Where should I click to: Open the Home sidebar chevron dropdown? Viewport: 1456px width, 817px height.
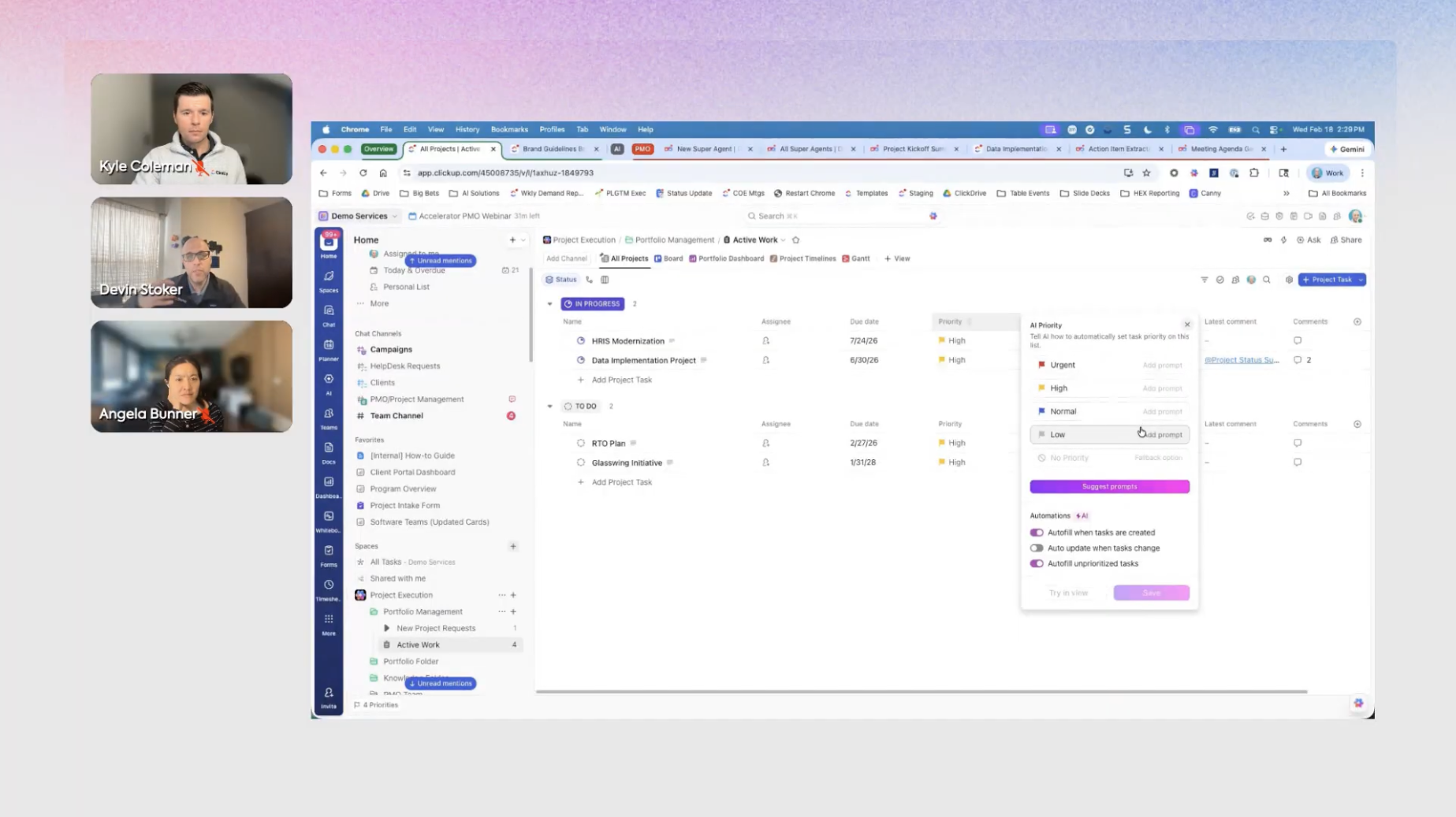[x=523, y=240]
